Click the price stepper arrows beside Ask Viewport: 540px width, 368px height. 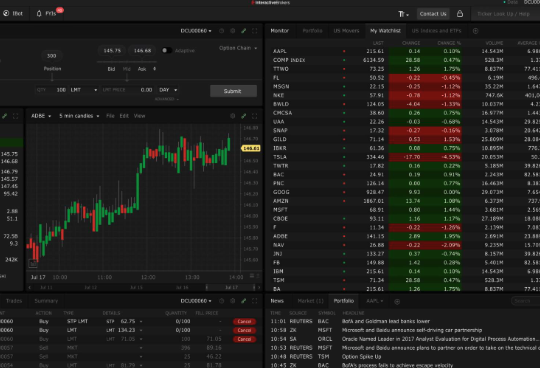[x=154, y=69]
